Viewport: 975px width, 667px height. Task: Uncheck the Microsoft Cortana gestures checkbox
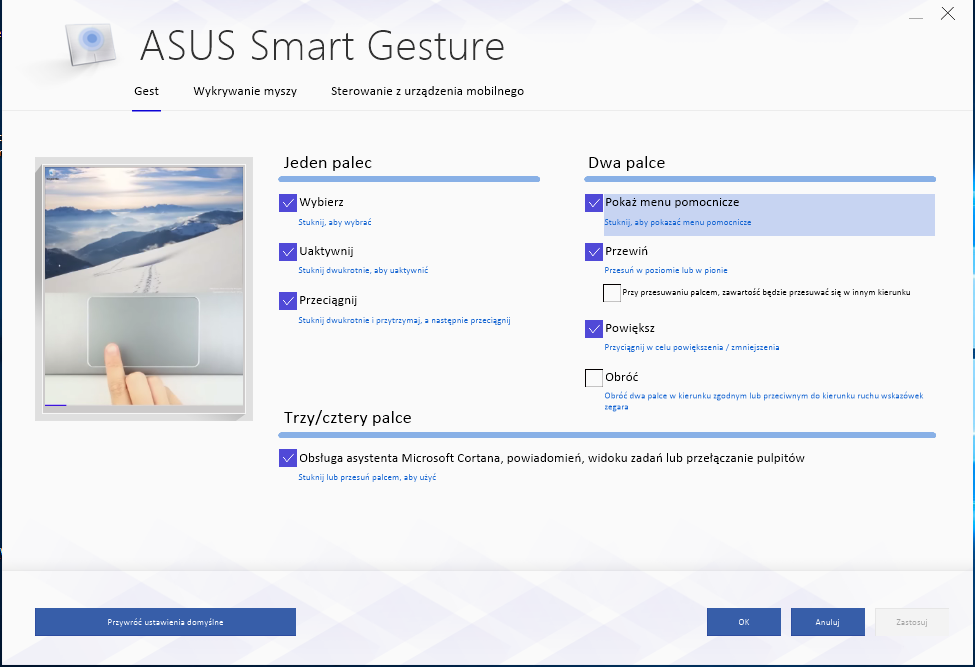(288, 458)
